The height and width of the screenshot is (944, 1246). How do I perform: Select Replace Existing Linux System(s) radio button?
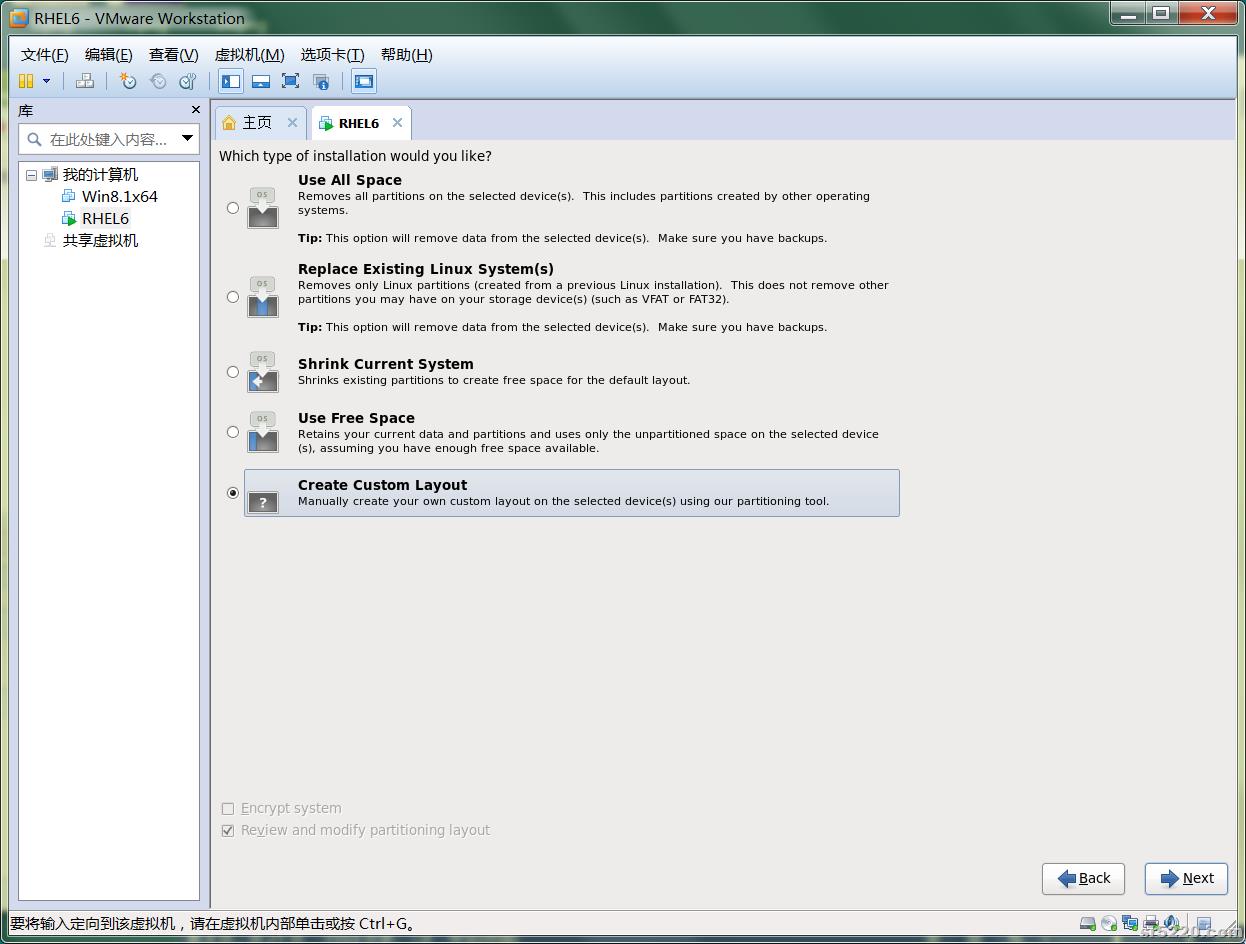233,297
